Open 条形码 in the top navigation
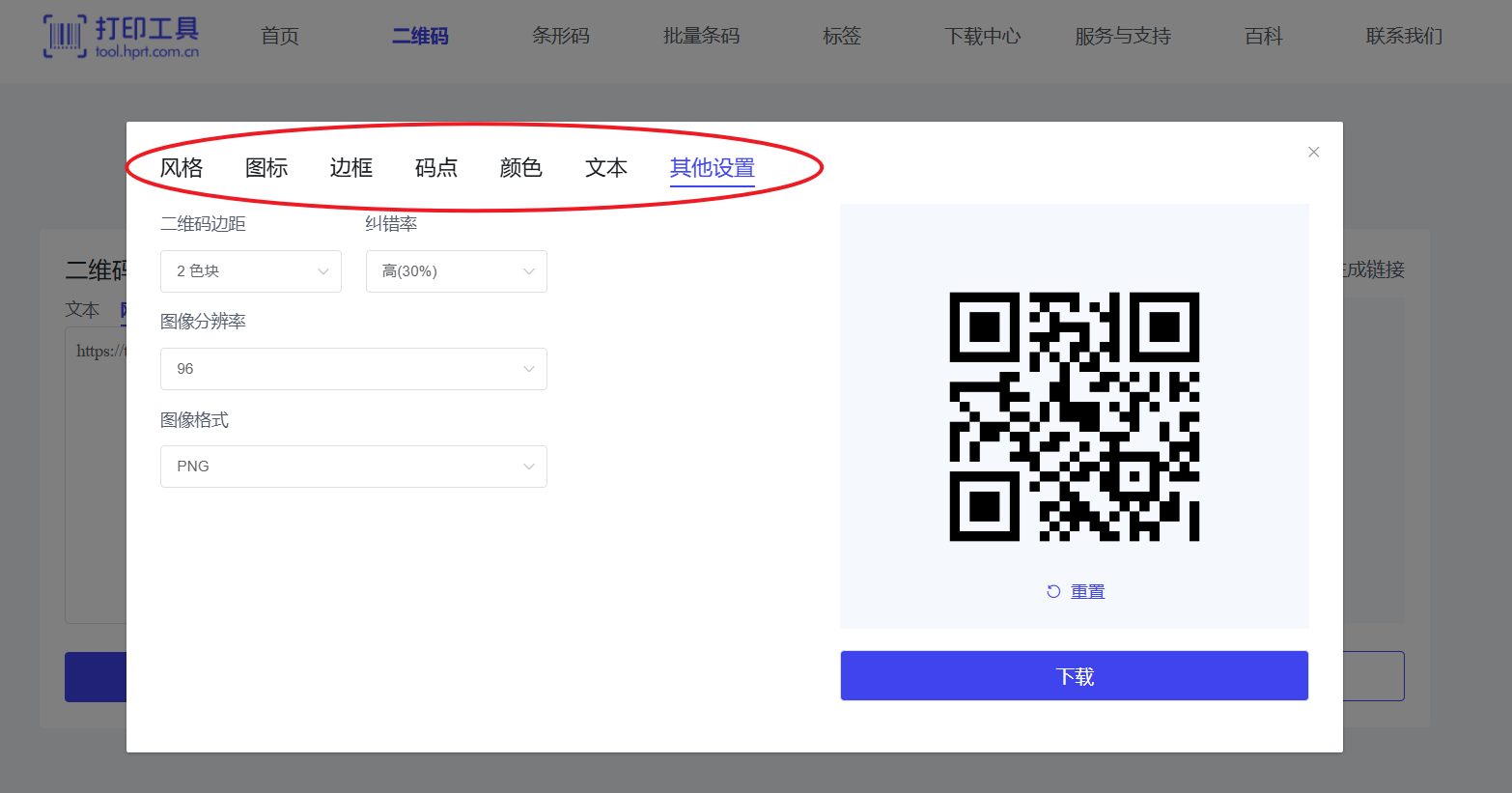 pyautogui.click(x=561, y=37)
